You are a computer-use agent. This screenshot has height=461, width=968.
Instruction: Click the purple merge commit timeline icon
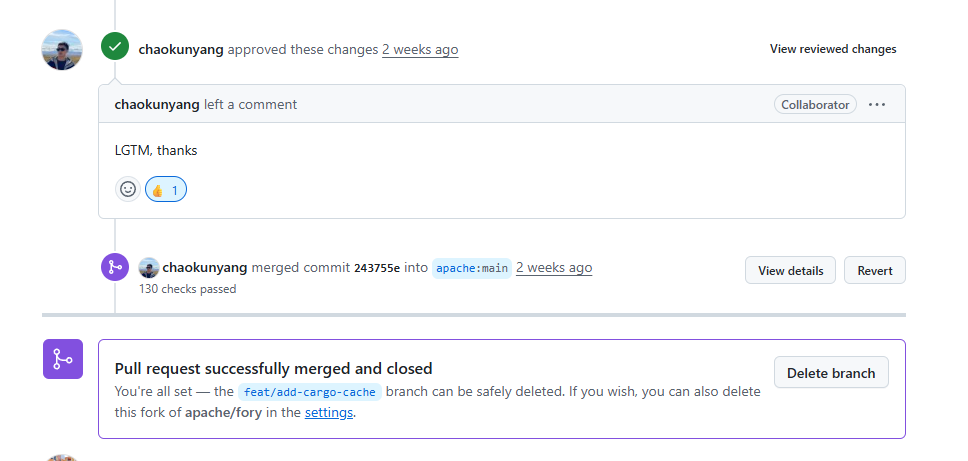pyautogui.click(x=115, y=267)
